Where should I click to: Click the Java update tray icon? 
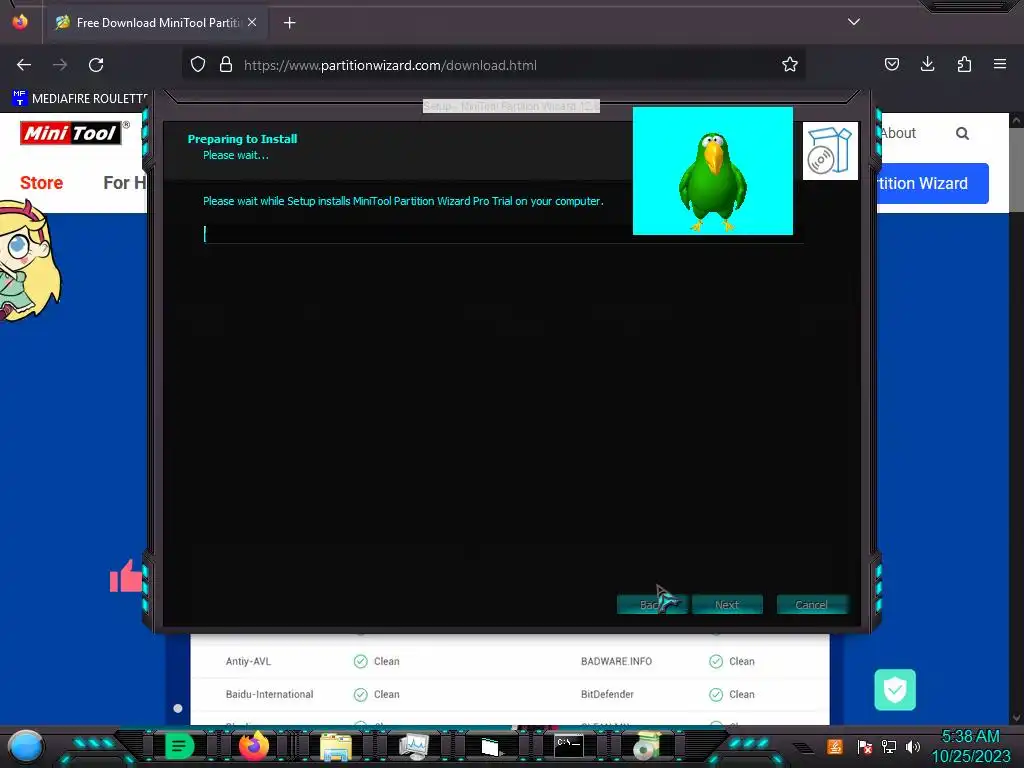835,746
